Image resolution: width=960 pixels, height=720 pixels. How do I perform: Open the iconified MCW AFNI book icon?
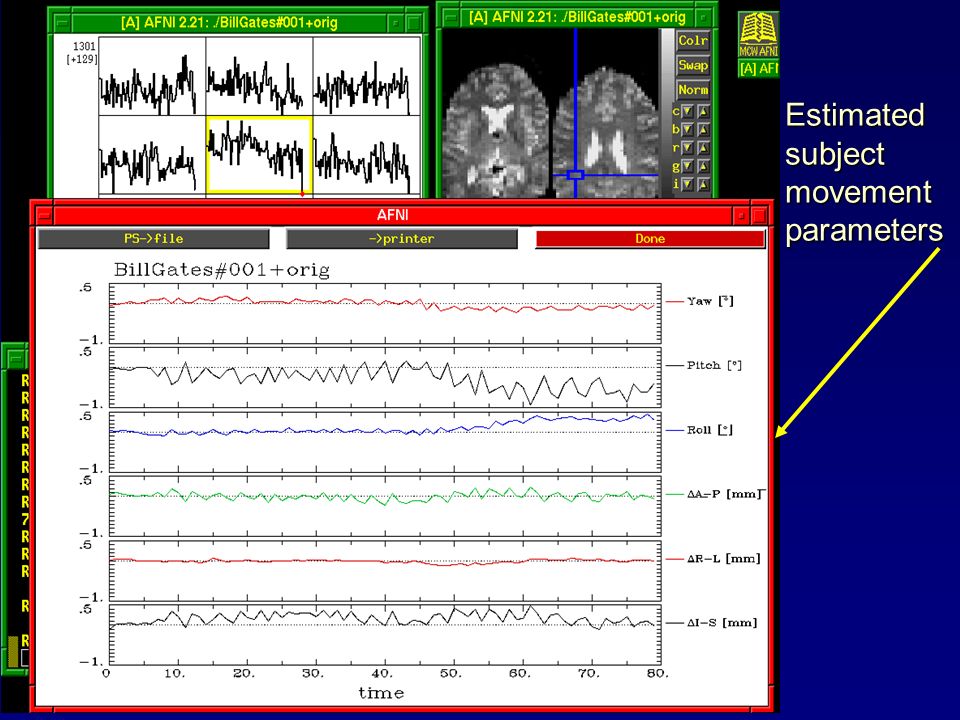[759, 36]
